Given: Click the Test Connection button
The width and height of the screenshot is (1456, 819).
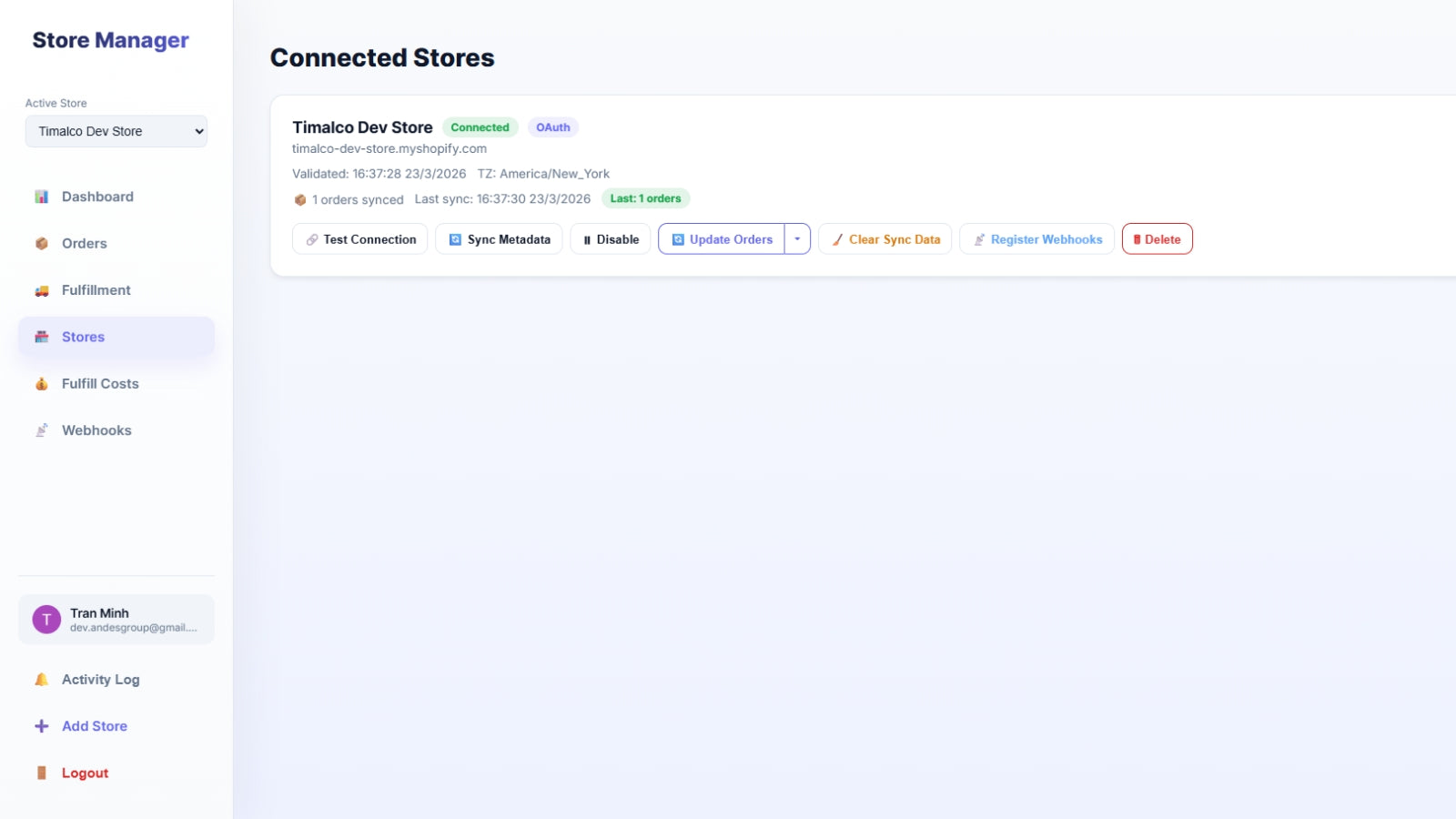Looking at the screenshot, I should coord(360,239).
